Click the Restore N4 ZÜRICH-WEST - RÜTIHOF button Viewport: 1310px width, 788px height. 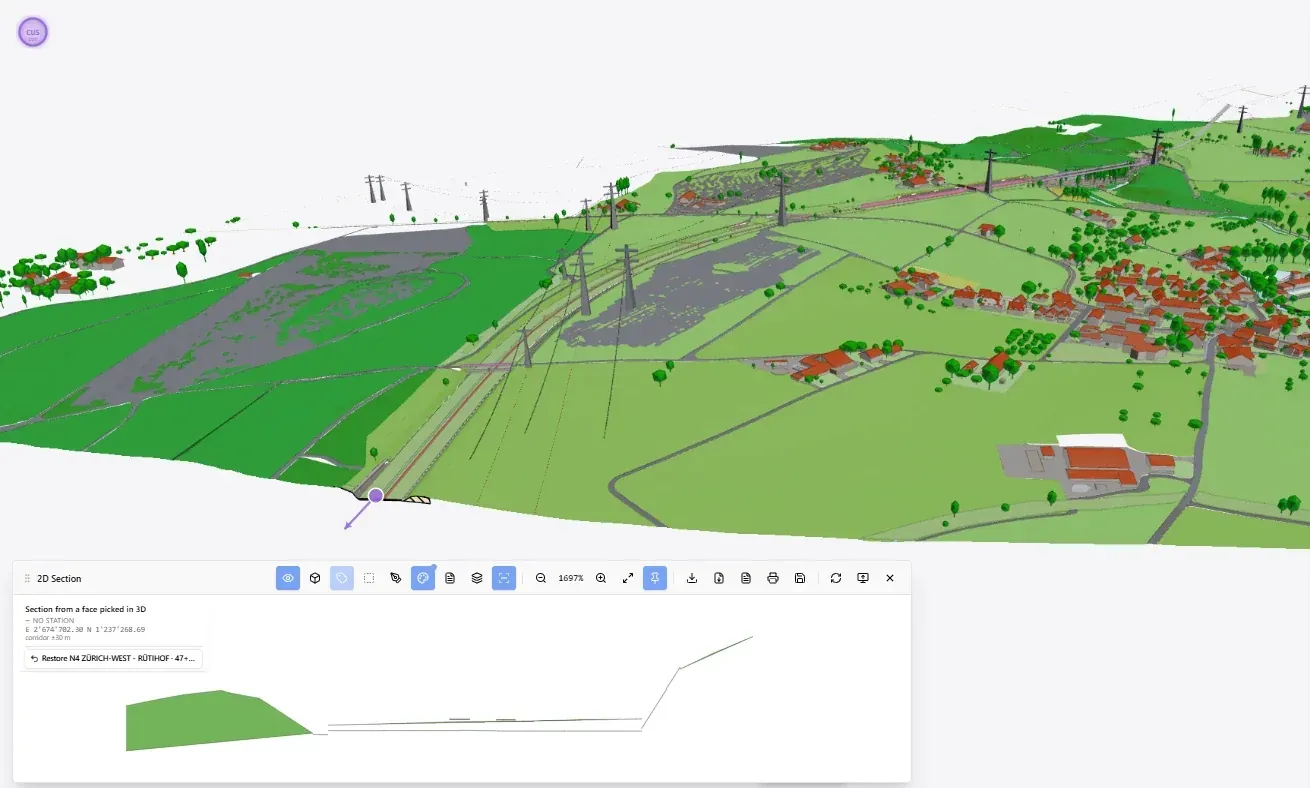[x=114, y=659]
